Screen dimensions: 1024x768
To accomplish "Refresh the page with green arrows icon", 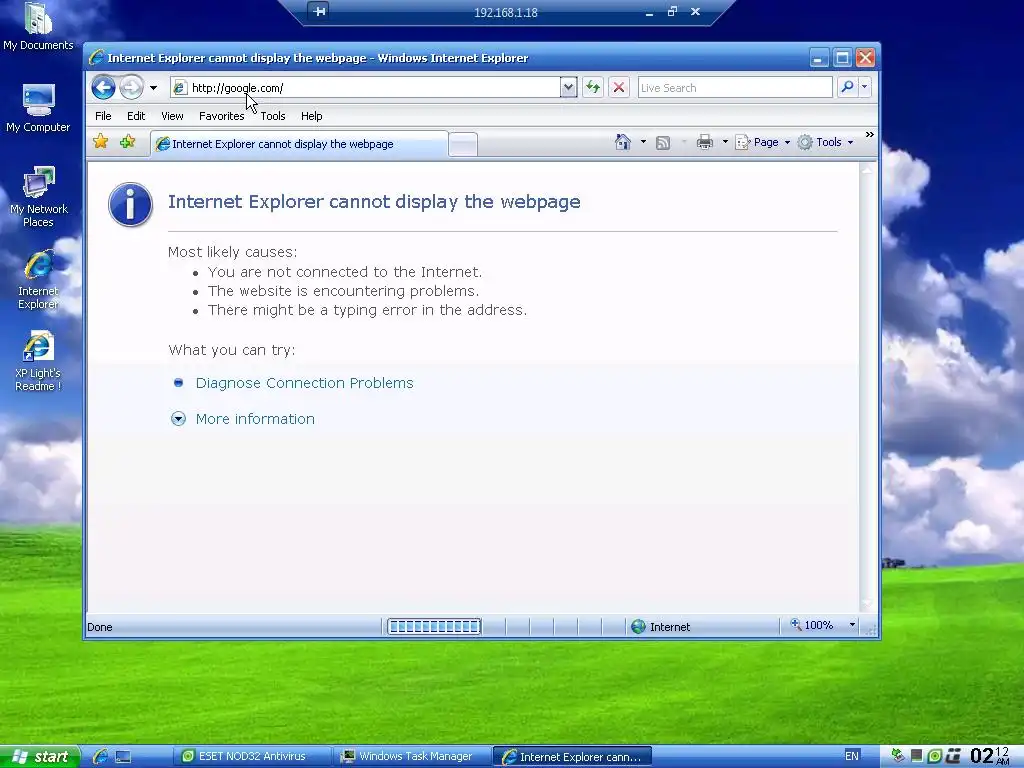I will pyautogui.click(x=592, y=88).
